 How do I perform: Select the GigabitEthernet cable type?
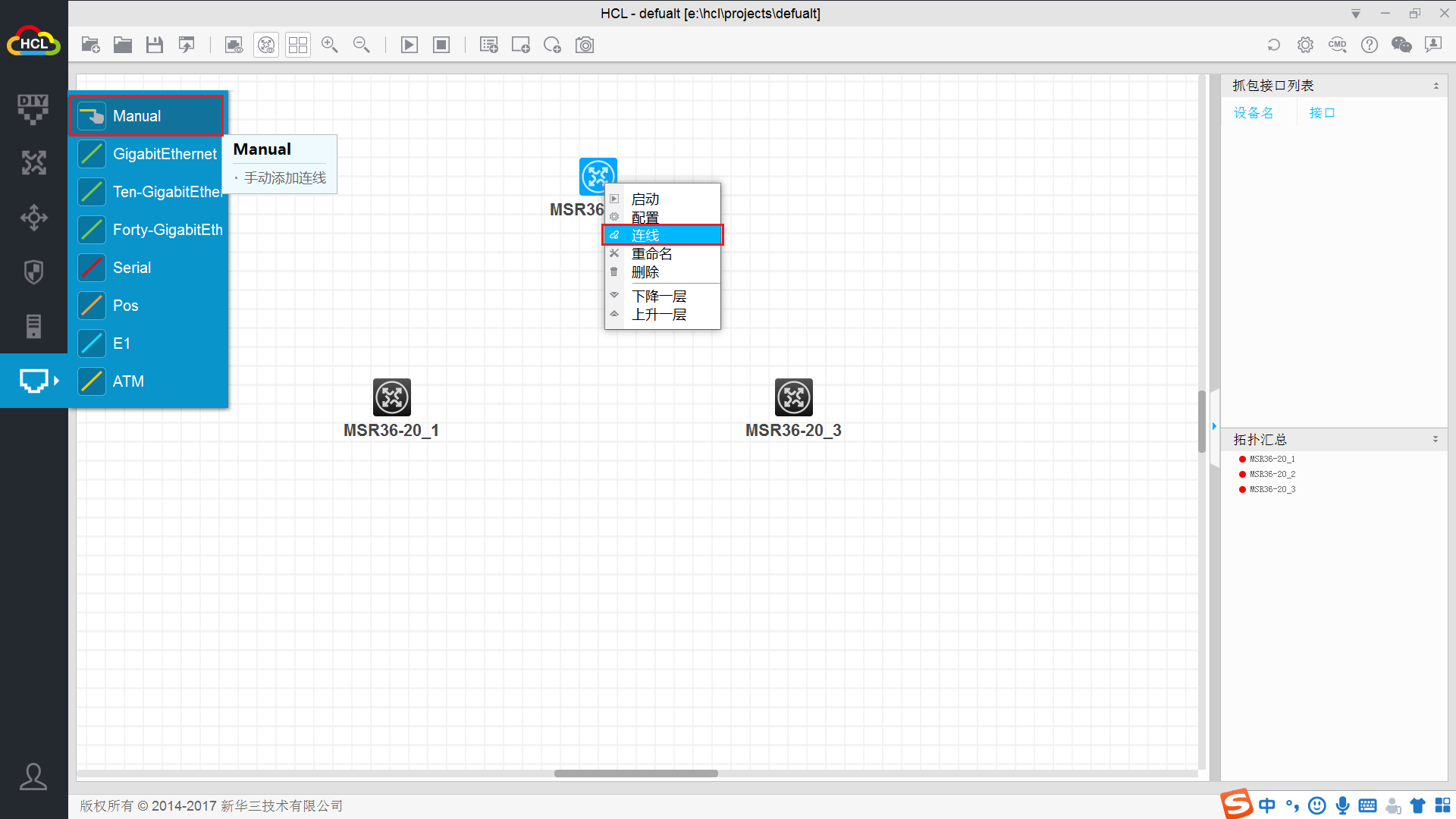[x=149, y=154]
